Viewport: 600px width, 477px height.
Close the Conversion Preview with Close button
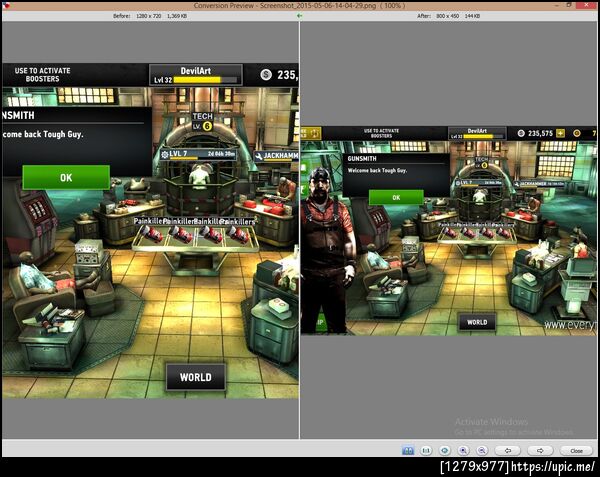click(x=576, y=451)
